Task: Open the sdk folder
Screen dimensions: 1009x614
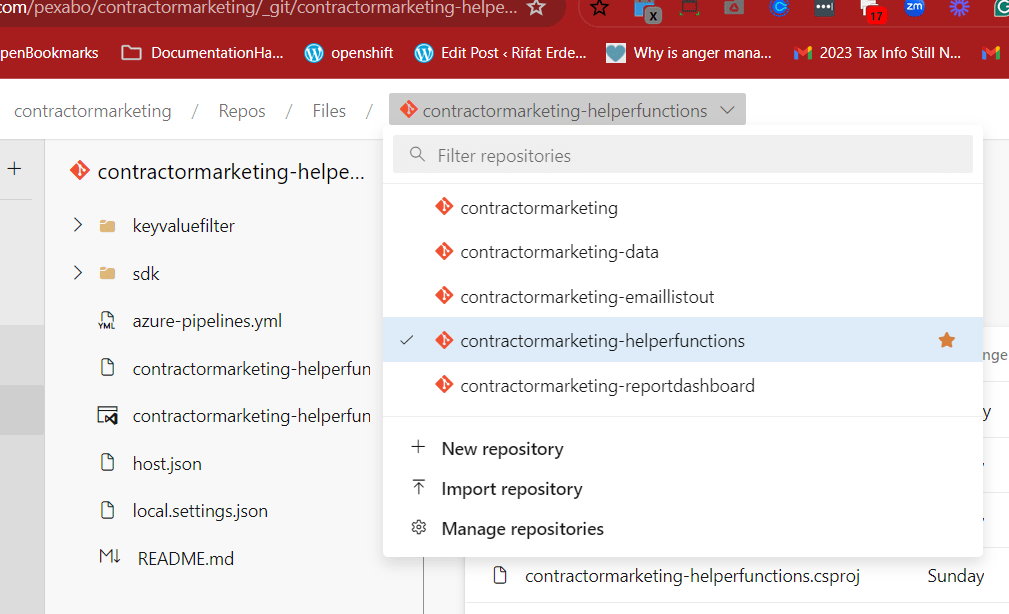Action: (x=145, y=274)
